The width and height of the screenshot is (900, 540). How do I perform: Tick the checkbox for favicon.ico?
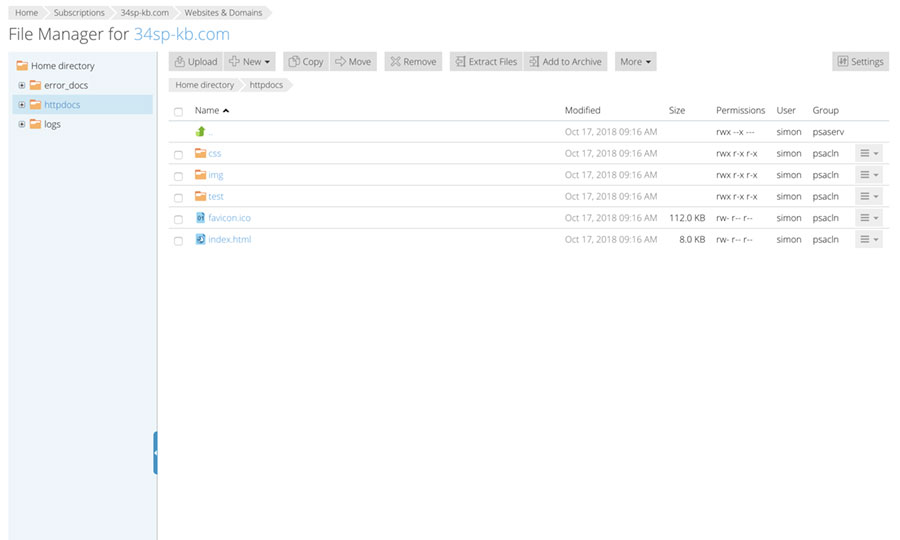coord(179,219)
